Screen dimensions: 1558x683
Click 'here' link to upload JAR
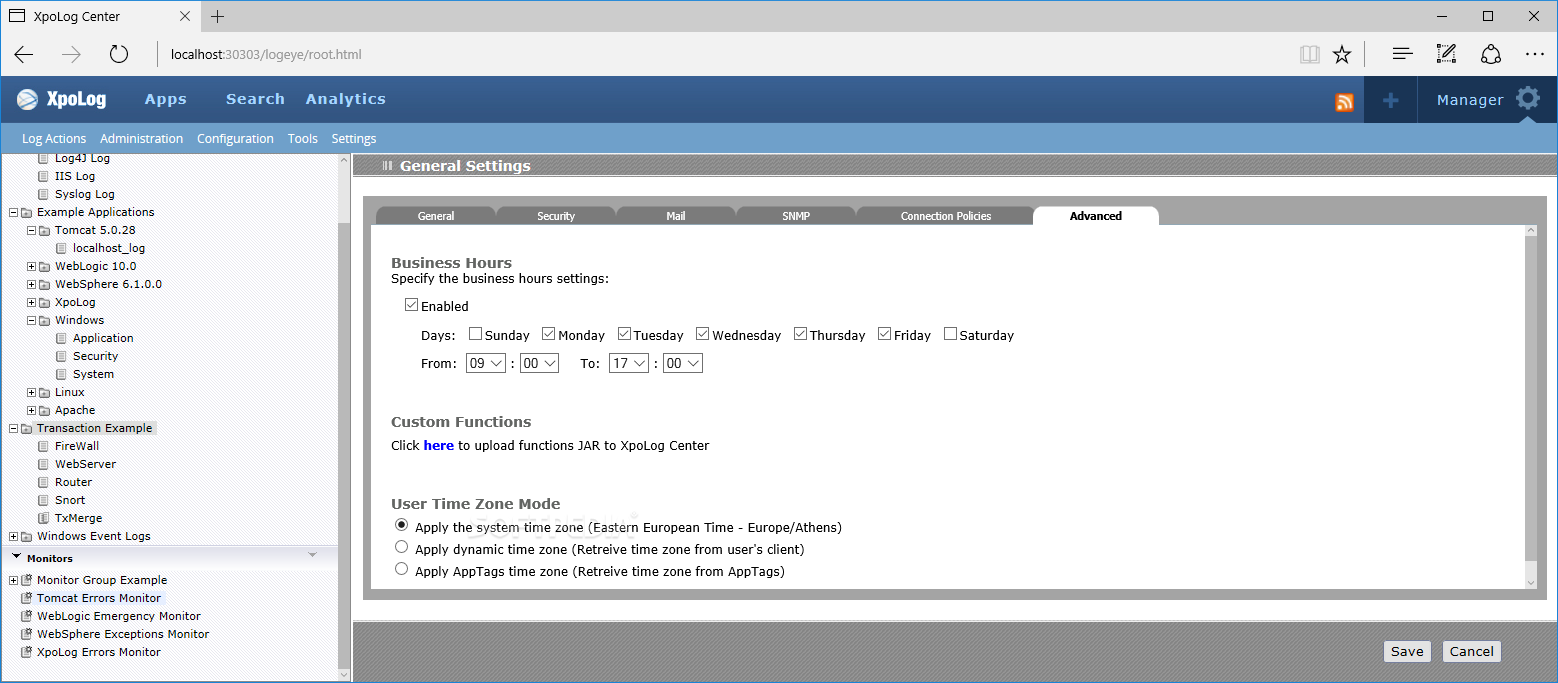tap(439, 446)
